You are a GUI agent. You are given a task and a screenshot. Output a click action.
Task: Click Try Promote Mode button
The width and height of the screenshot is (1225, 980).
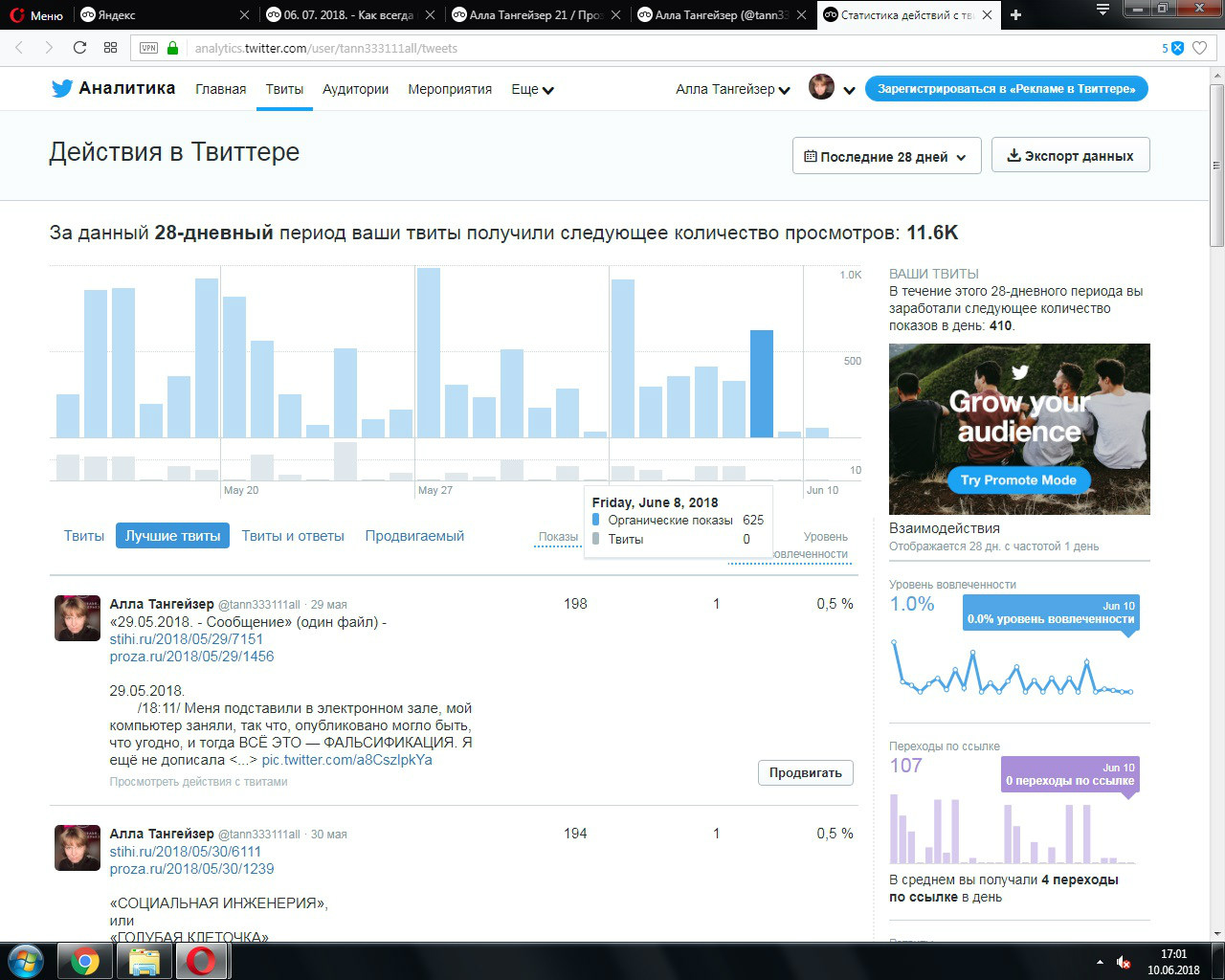(x=1019, y=480)
